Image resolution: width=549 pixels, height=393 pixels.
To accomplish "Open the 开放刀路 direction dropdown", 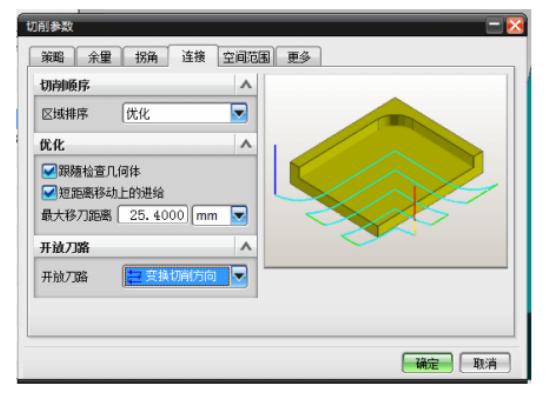I will pos(239,276).
